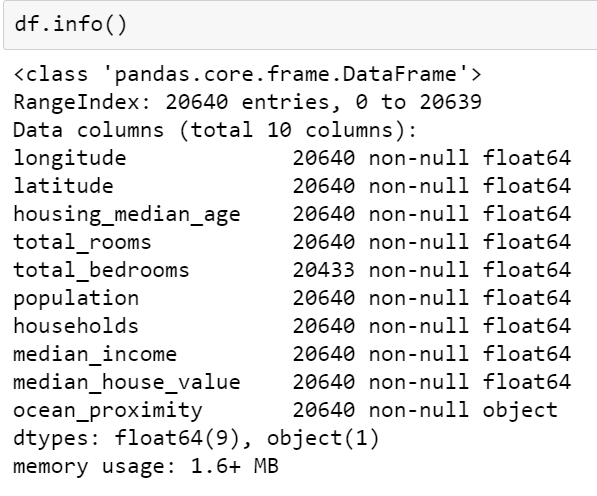597x496 pixels.
Task: Click the median_house_value column name
Action: click(127, 382)
